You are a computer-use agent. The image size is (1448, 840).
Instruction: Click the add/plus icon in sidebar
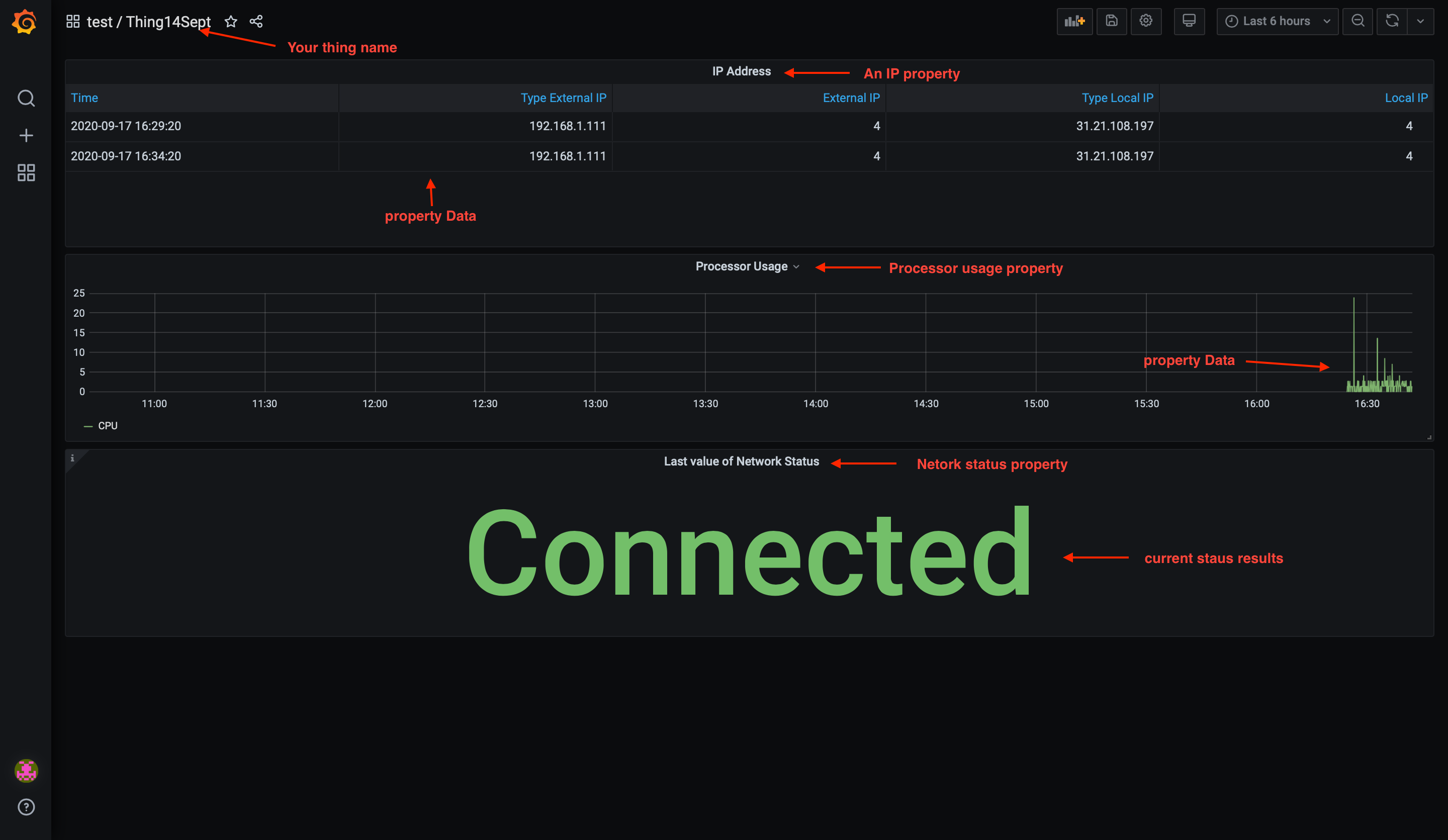pos(26,135)
